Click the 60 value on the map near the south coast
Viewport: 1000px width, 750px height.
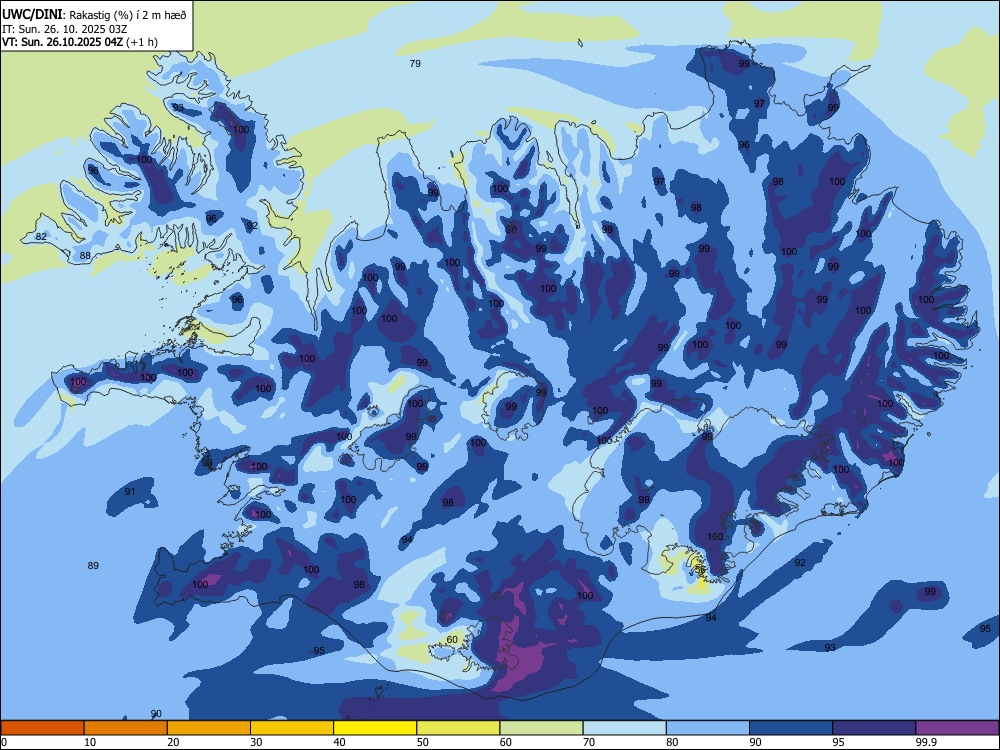452,640
